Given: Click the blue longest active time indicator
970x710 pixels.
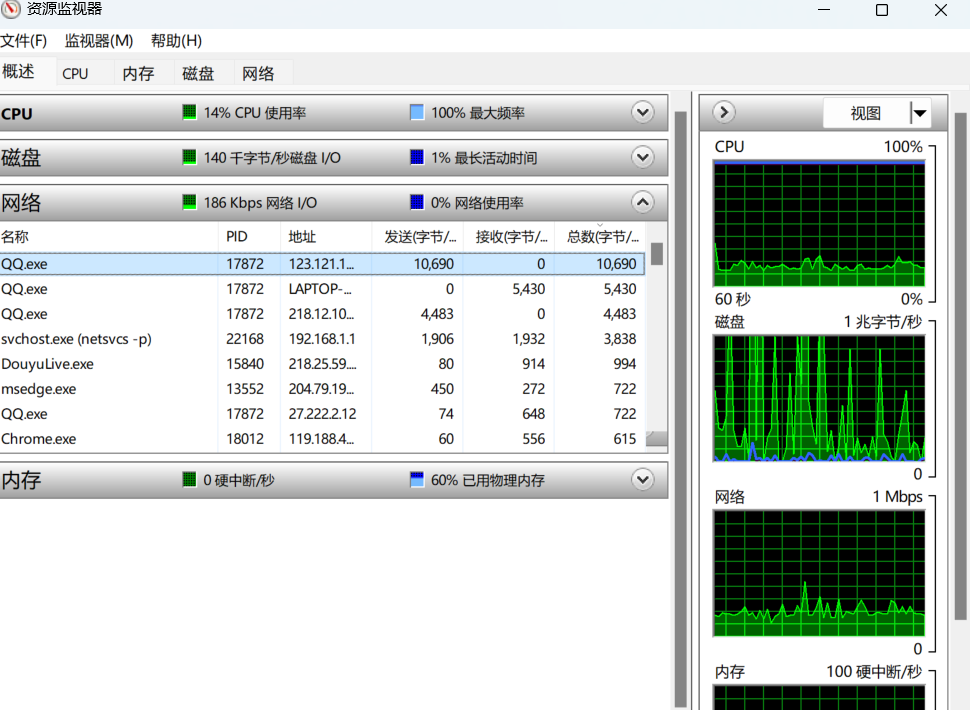Looking at the screenshot, I should tap(417, 157).
